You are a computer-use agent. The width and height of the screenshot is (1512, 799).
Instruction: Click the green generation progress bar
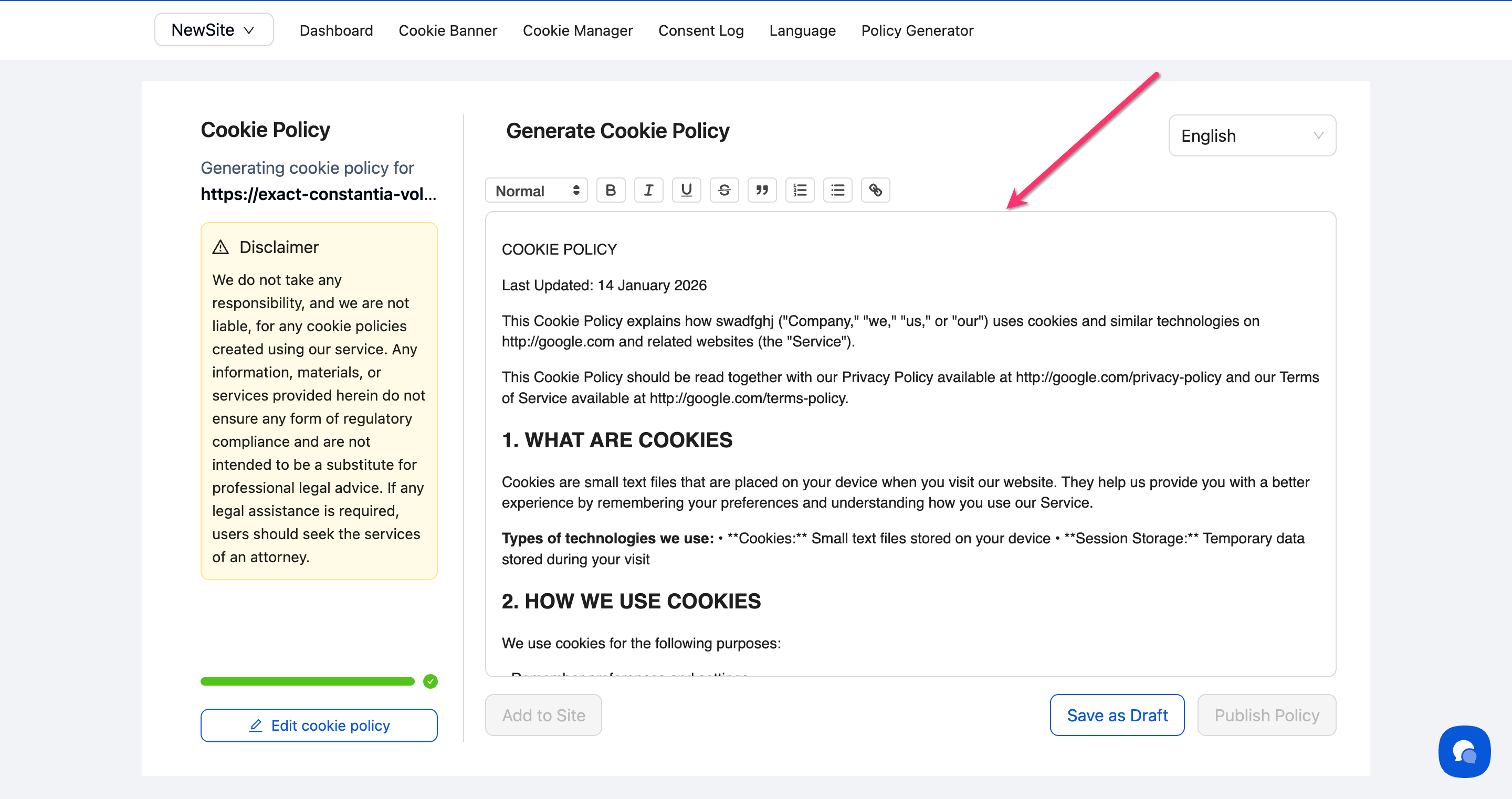[x=308, y=681]
